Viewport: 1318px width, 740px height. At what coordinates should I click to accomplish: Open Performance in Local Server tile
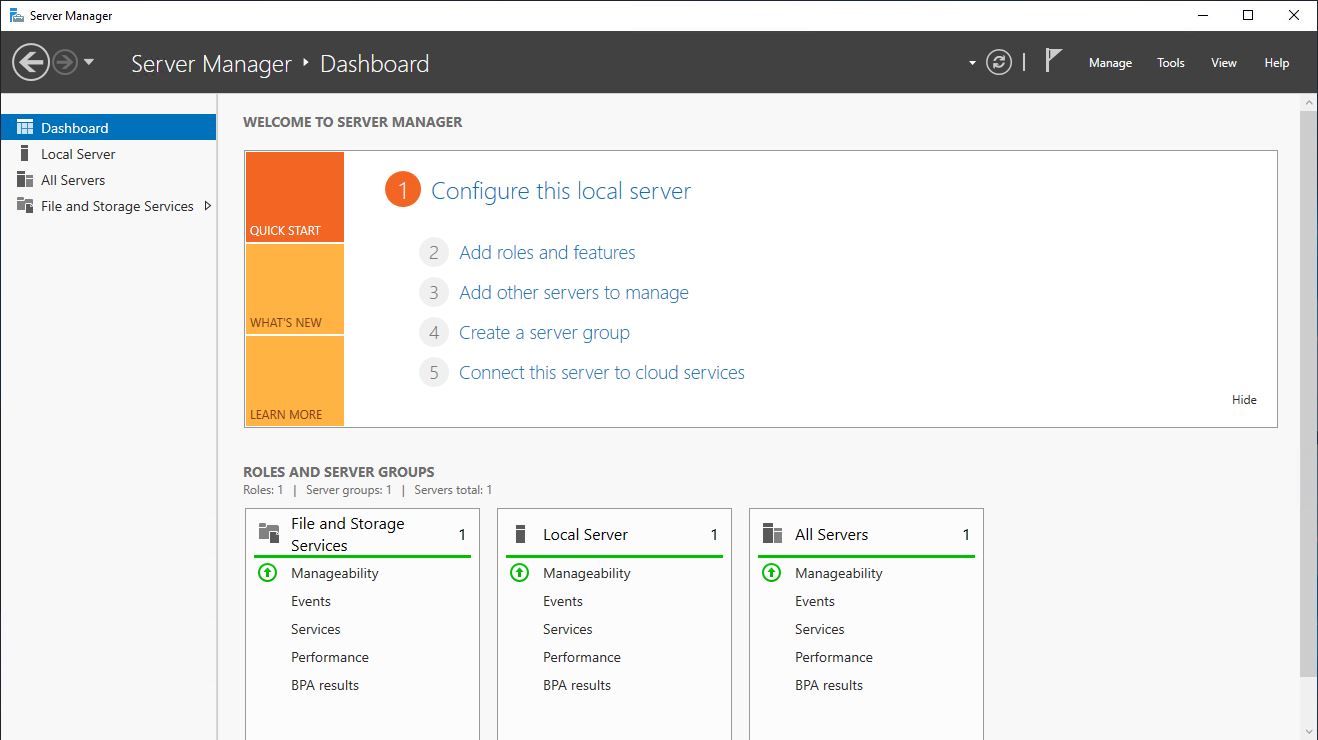click(x=582, y=657)
